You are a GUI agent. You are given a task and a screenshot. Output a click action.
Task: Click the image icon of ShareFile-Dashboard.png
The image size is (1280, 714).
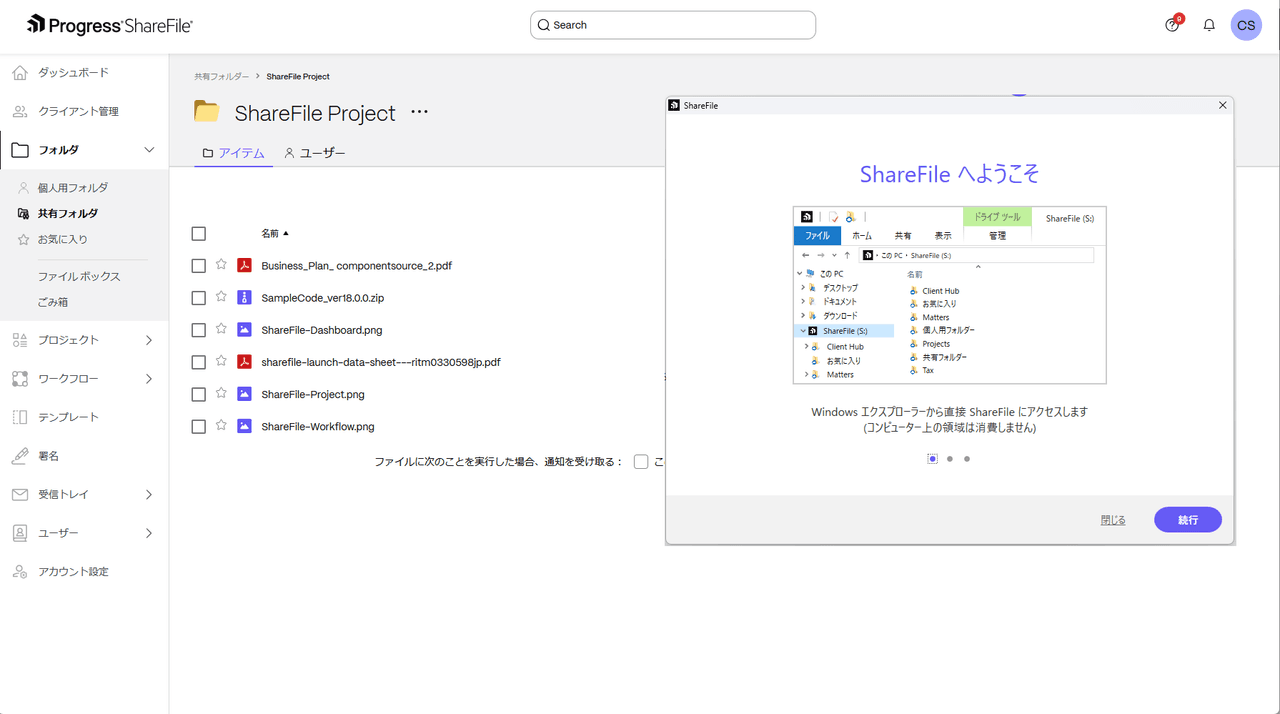tap(244, 330)
